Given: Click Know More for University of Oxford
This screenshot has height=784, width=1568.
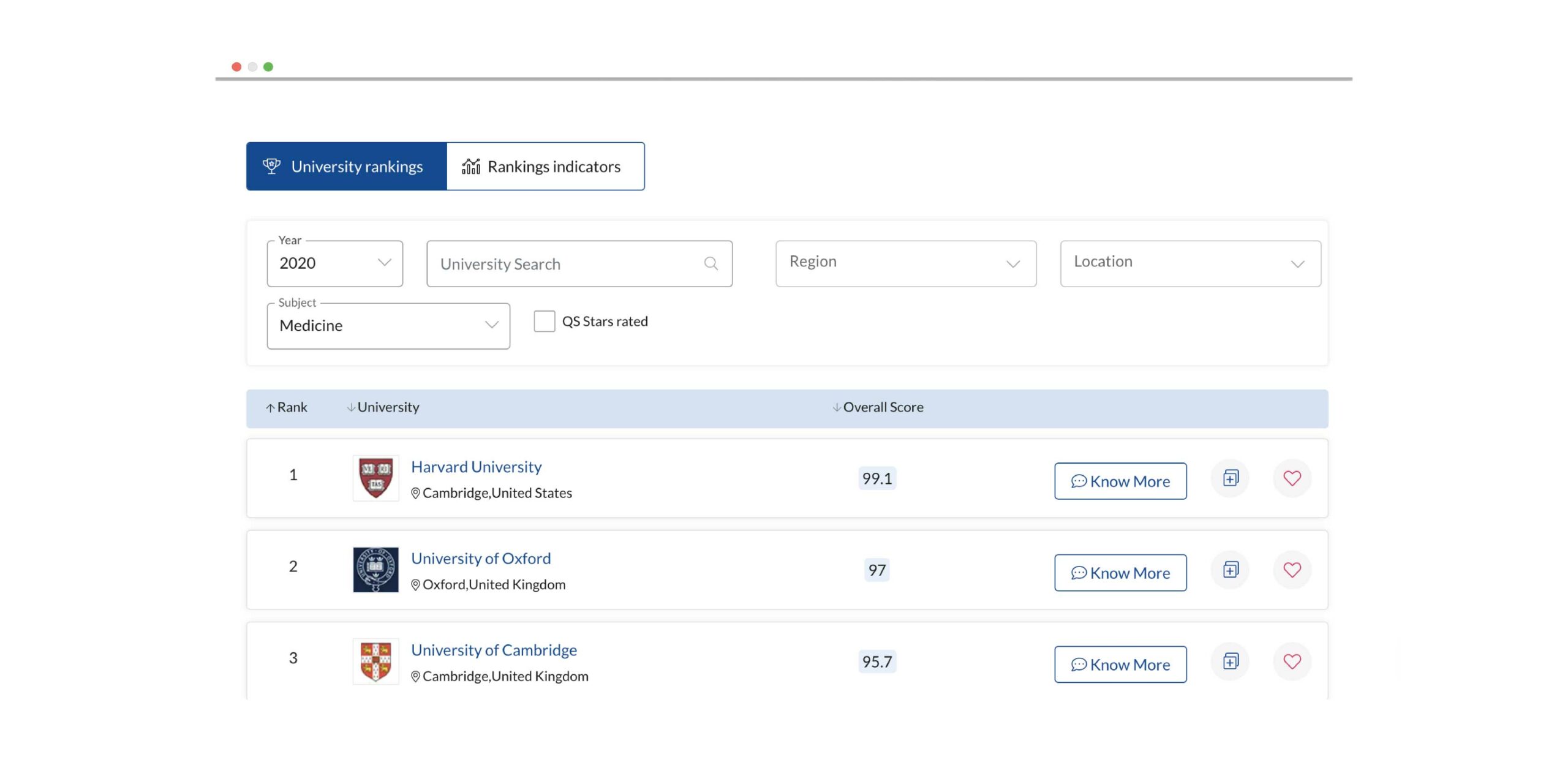Looking at the screenshot, I should click(1120, 573).
